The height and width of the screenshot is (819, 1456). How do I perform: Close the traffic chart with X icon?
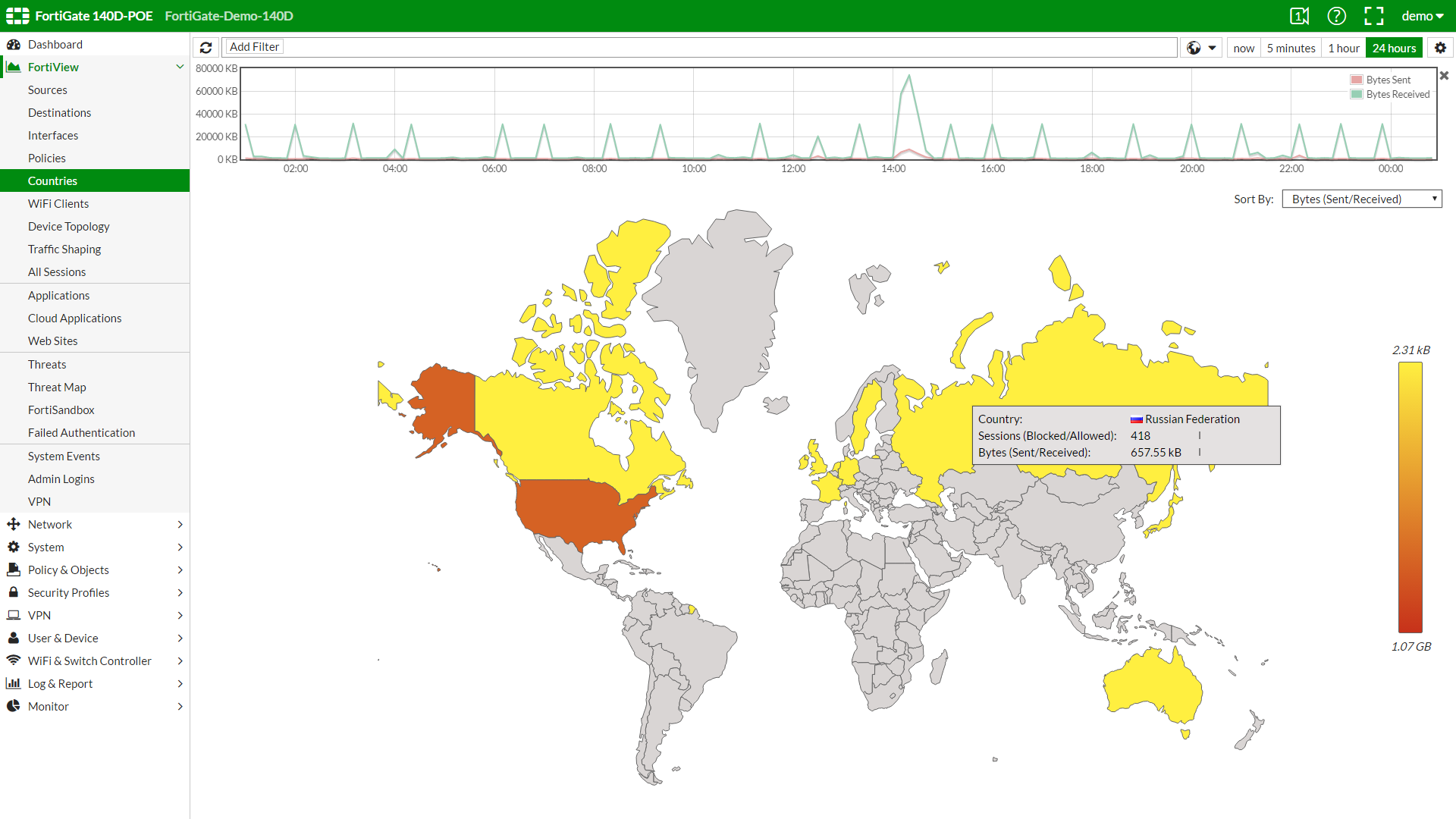[1444, 76]
